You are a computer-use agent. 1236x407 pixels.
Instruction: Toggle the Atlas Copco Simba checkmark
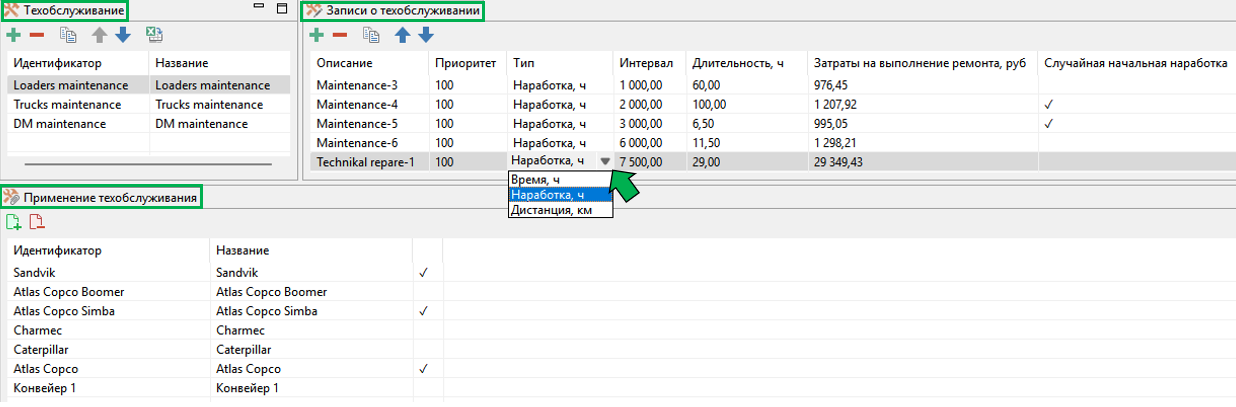[423, 311]
